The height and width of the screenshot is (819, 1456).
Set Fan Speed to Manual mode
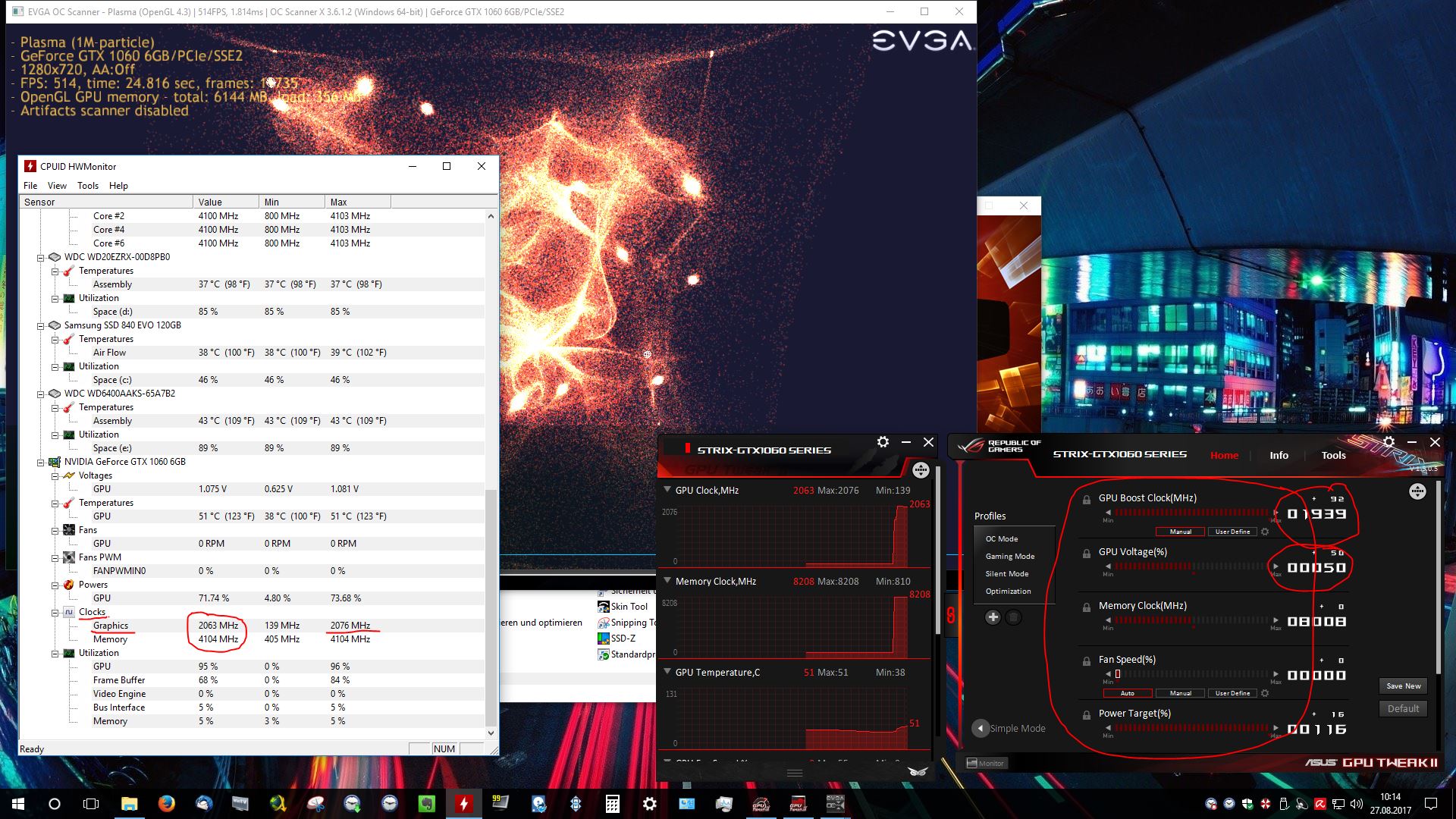tap(1181, 693)
